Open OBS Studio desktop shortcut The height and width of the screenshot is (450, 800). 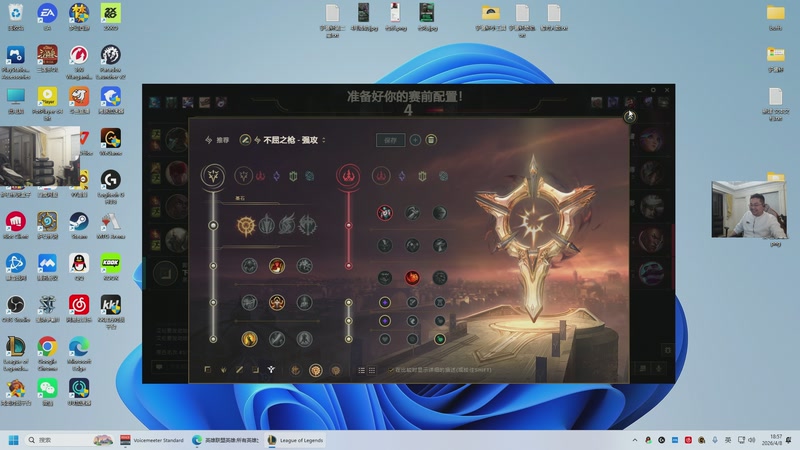(16, 308)
